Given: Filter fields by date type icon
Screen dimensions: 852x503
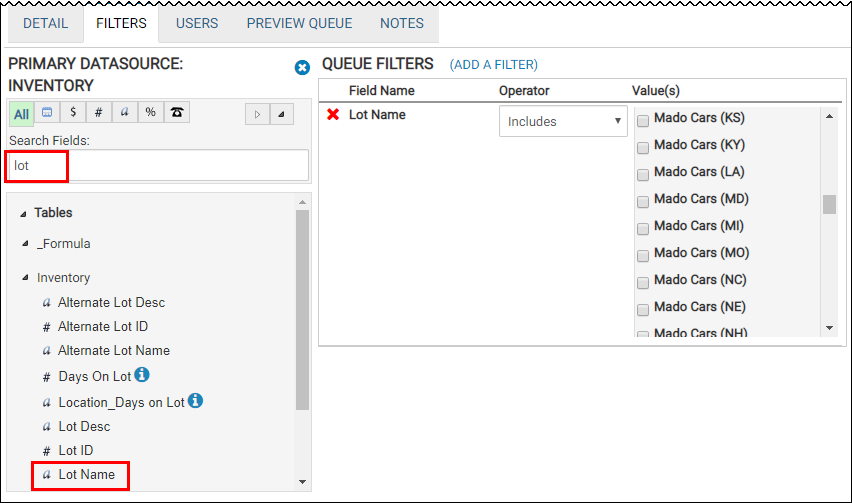Looking at the screenshot, I should 47,113.
